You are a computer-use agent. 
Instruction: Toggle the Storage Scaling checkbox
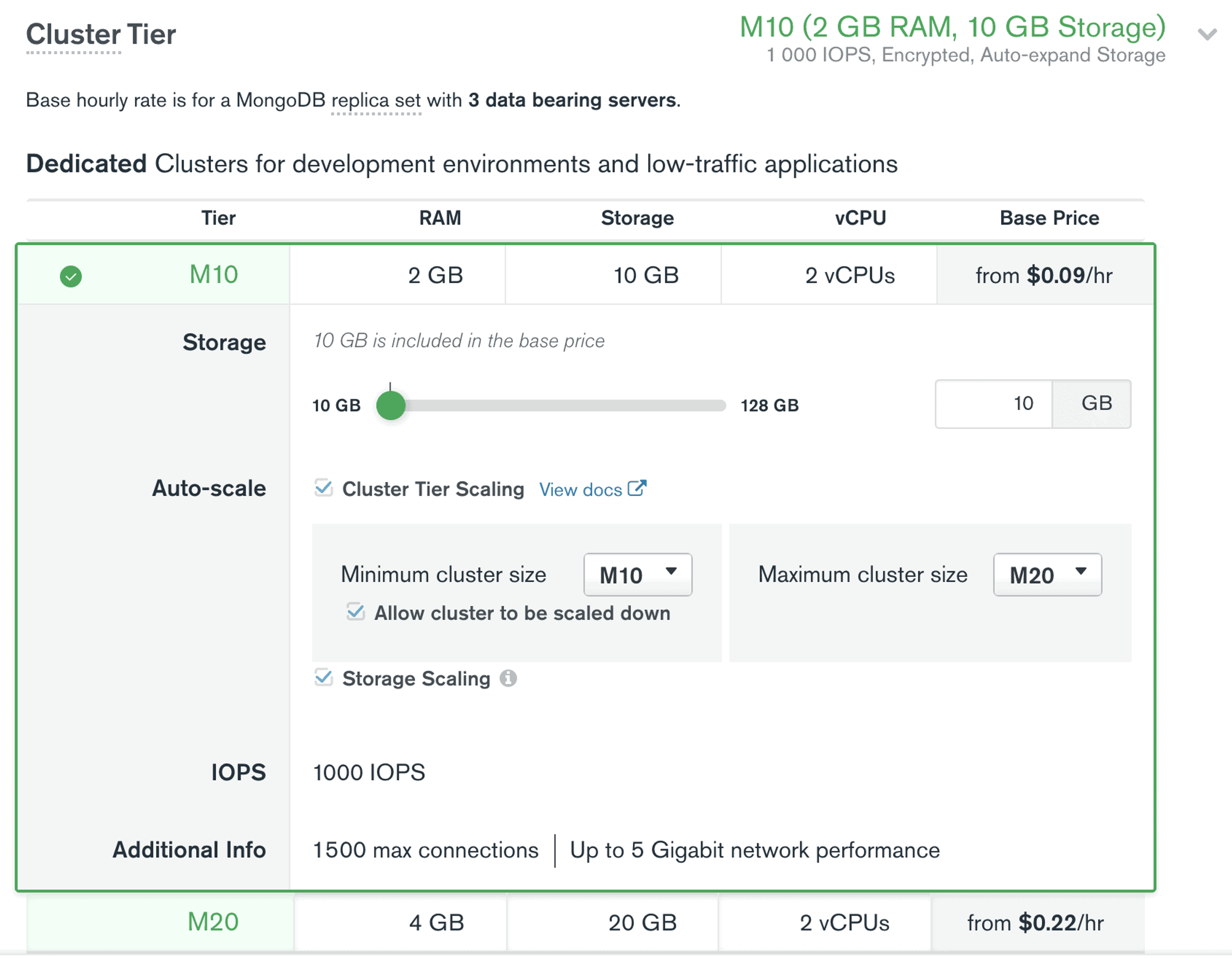[x=324, y=677]
